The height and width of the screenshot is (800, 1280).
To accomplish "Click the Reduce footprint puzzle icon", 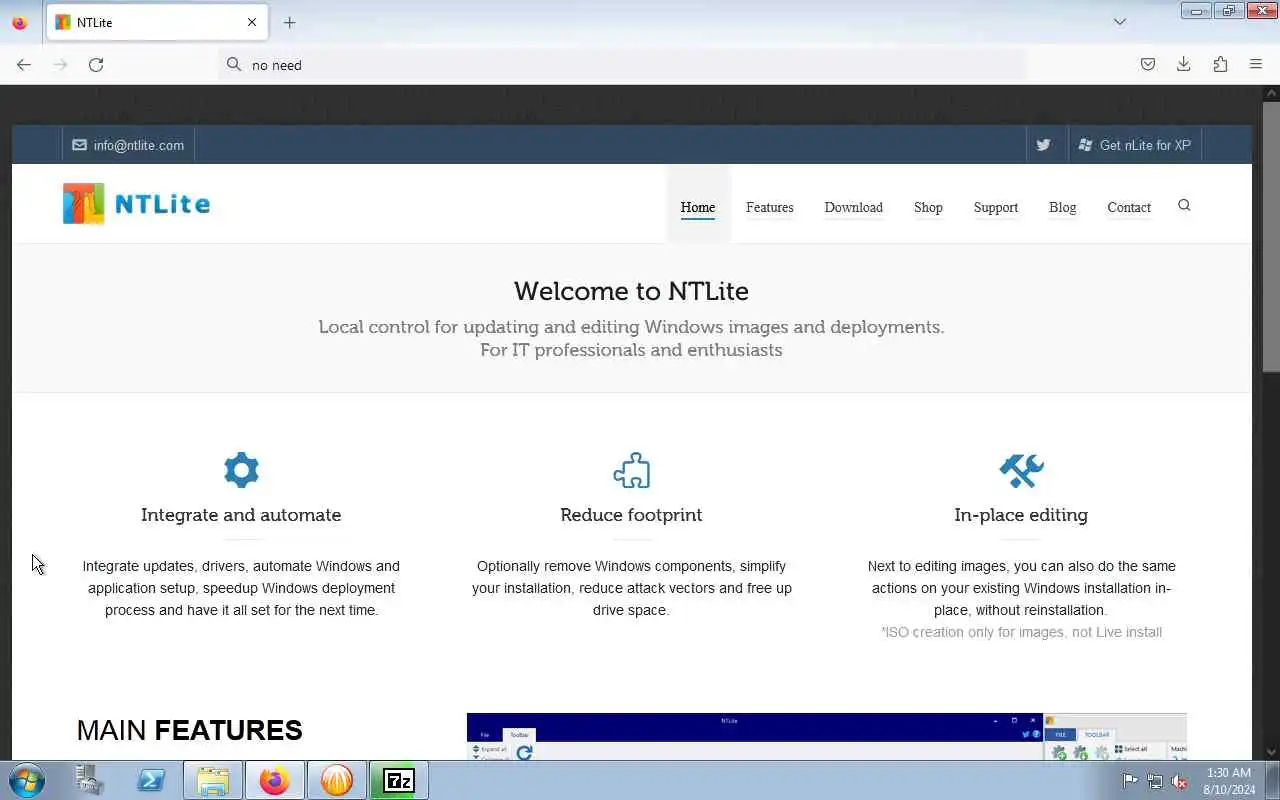I will (x=631, y=470).
